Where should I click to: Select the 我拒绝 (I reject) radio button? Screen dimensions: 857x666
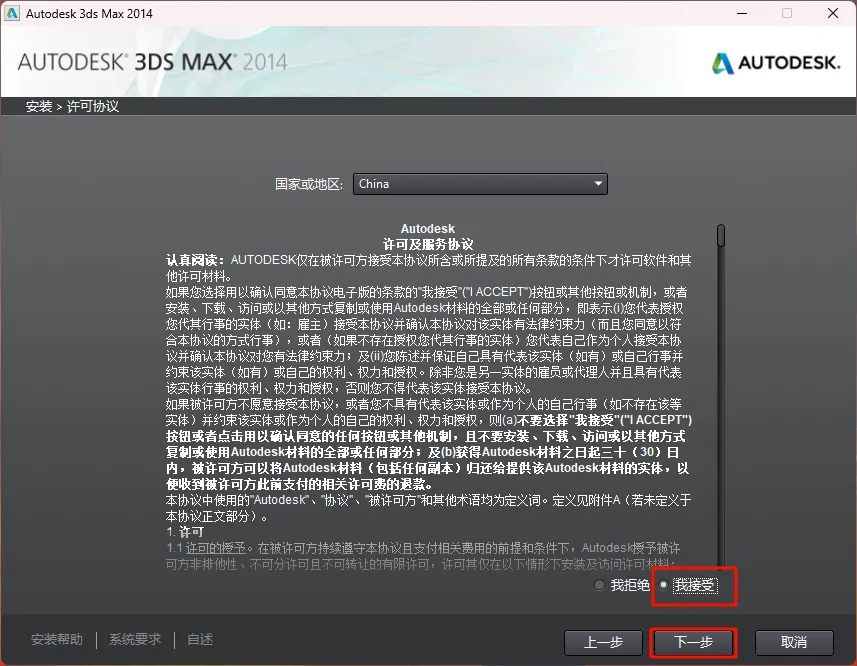point(599,585)
